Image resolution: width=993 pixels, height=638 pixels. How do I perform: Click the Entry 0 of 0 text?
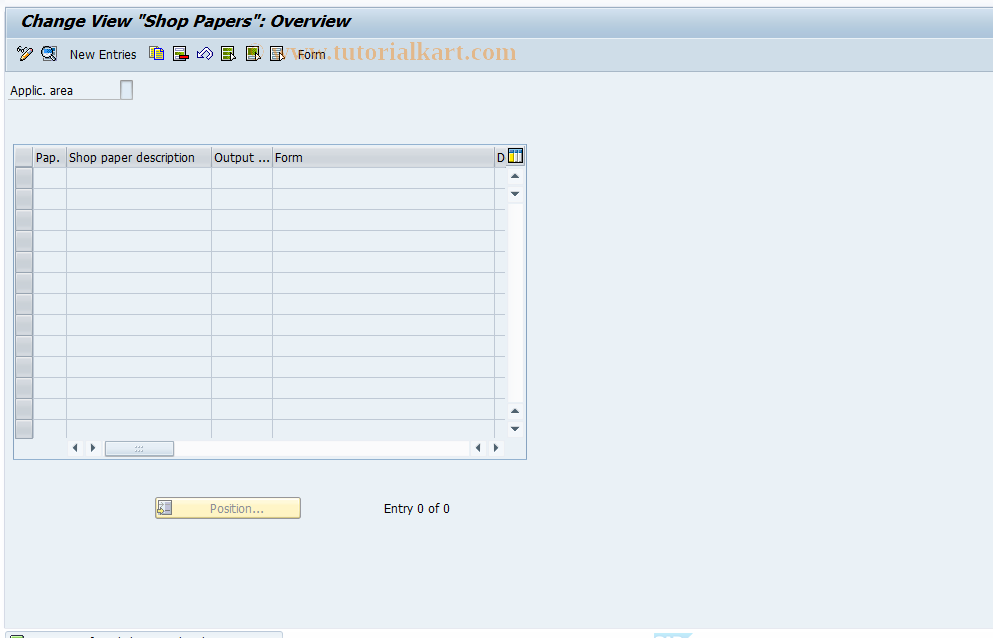coord(417,509)
